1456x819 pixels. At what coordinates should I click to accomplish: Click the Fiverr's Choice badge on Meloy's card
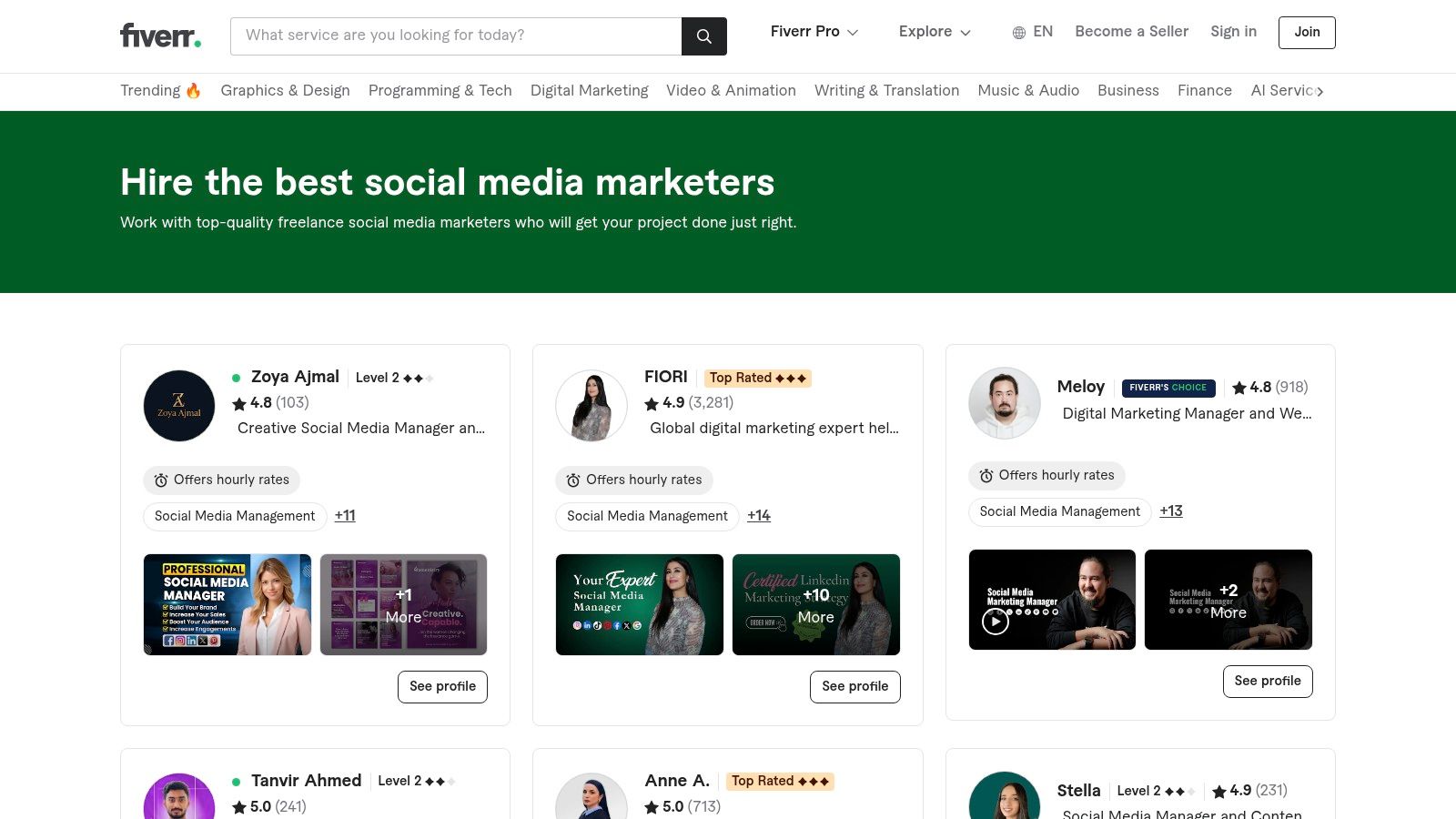[x=1168, y=388]
